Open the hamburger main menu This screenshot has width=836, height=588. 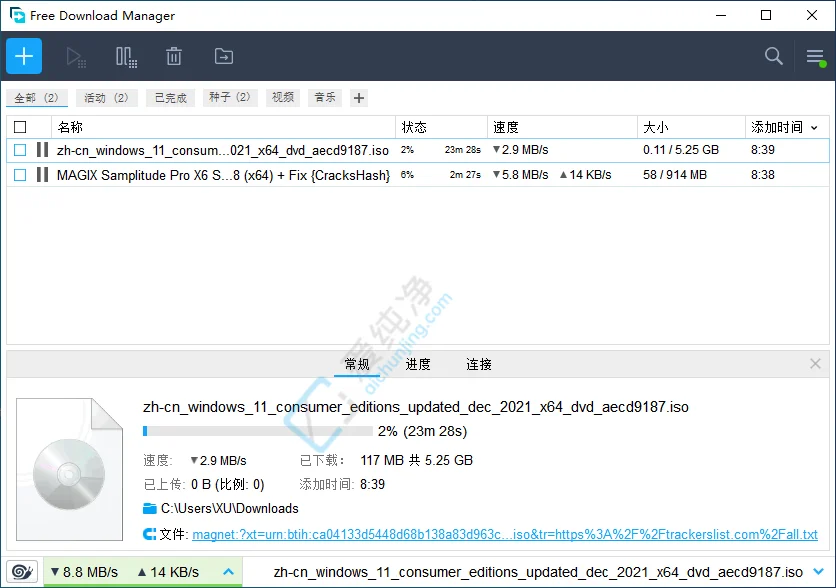coord(816,57)
